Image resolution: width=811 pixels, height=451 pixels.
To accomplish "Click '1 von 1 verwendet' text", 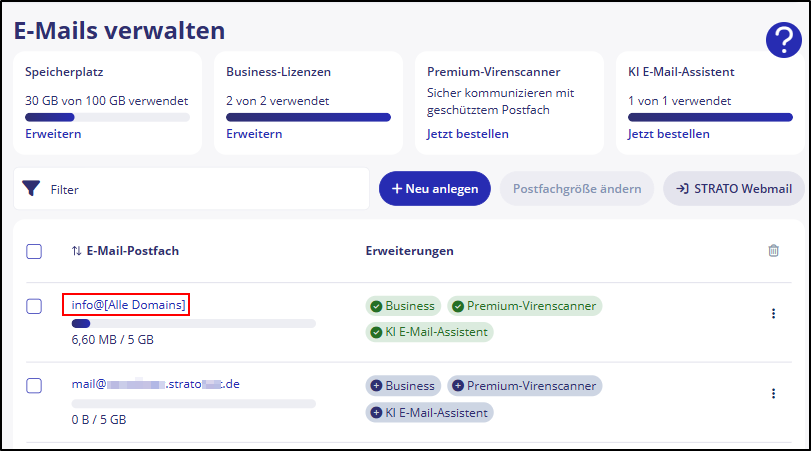I will 679,101.
